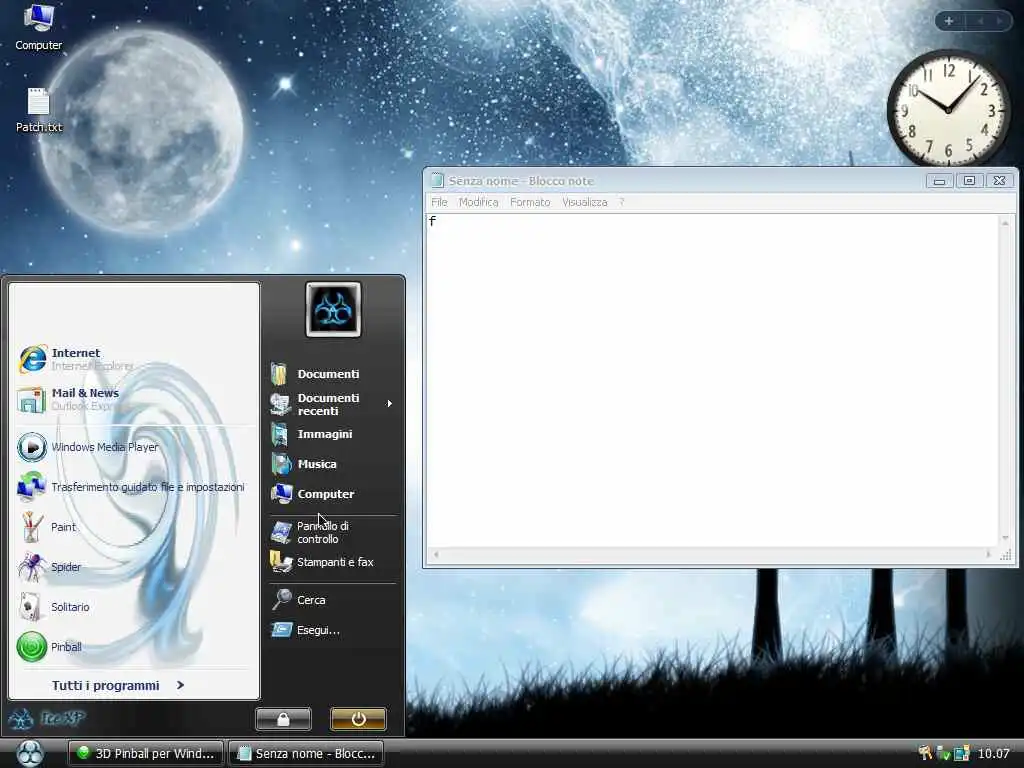Open the ? help menu in Blocco note

pos(622,202)
